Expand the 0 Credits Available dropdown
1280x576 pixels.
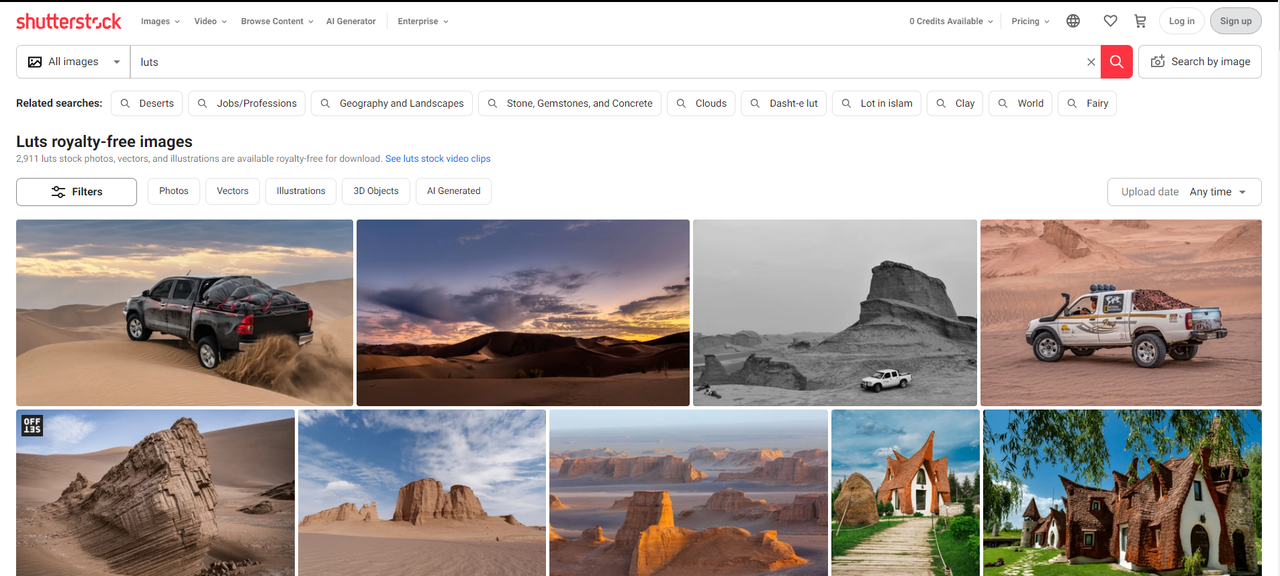[x=949, y=20]
